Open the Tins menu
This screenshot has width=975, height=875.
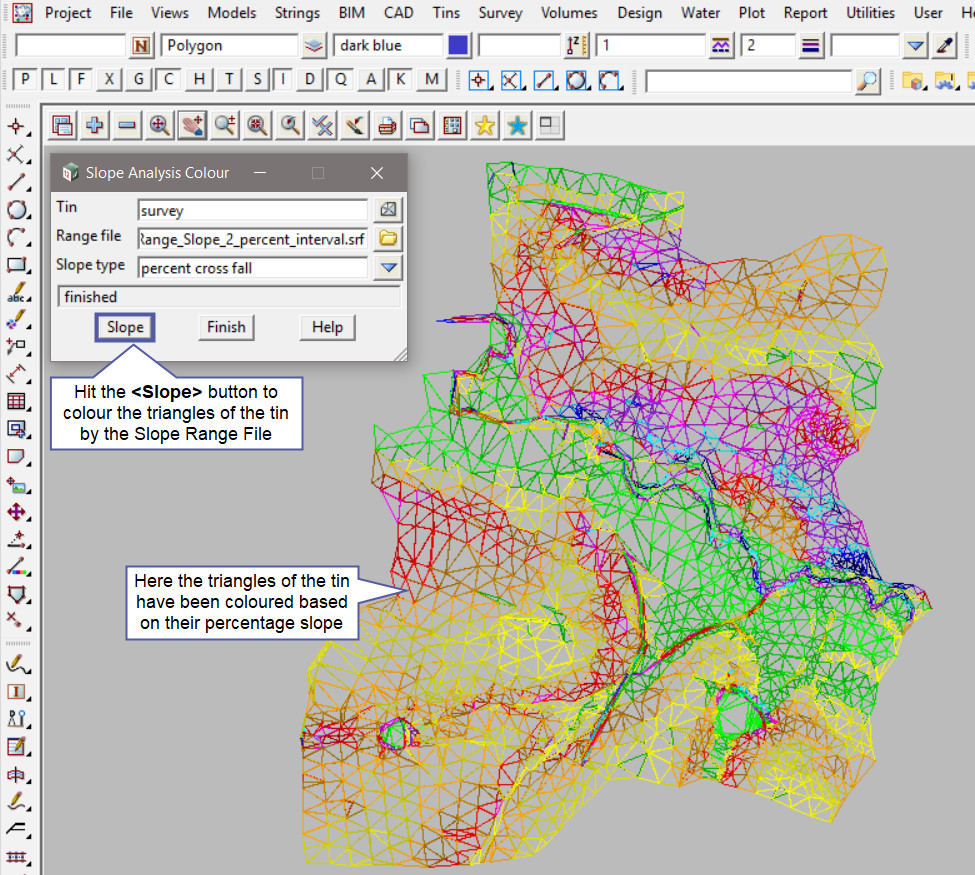(446, 13)
